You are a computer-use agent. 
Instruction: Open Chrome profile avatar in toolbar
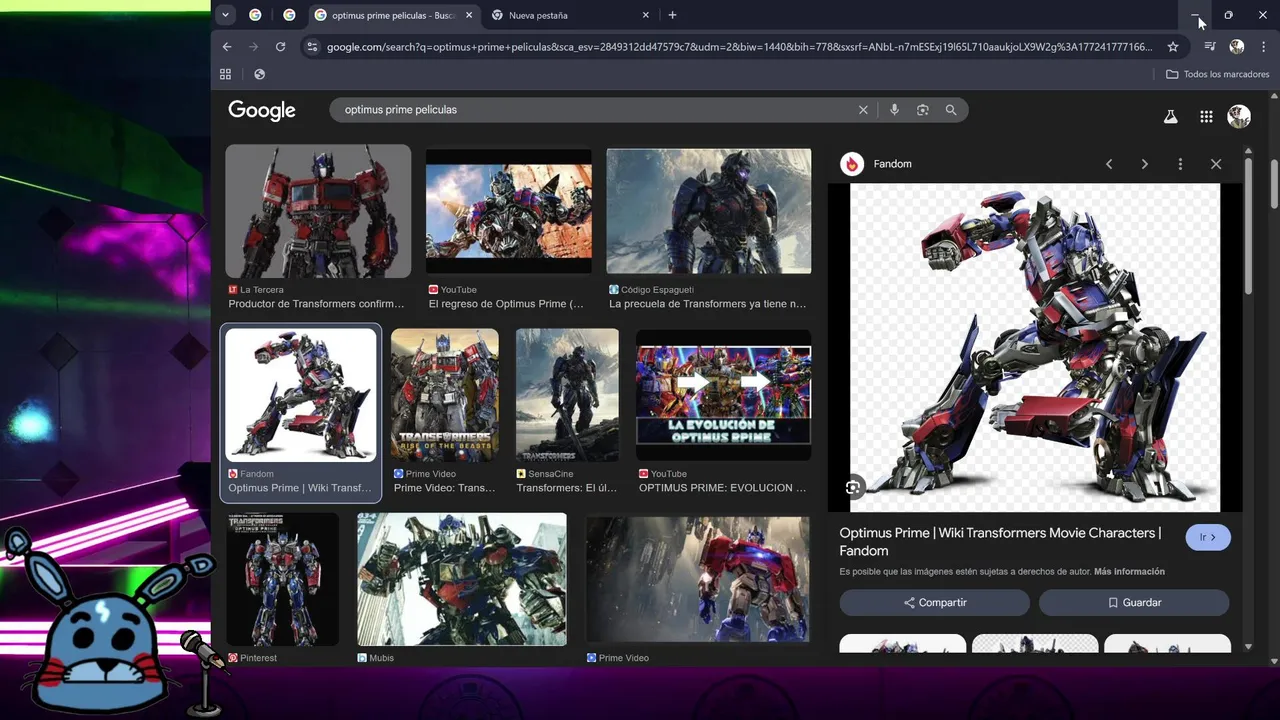[1237, 47]
